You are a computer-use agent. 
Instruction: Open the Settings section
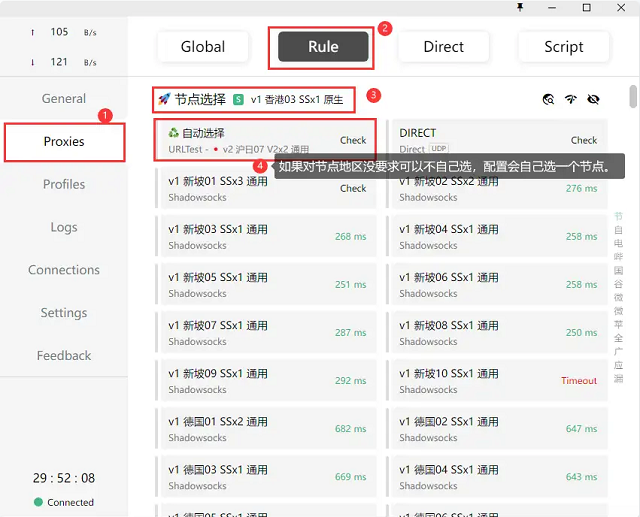[x=64, y=313]
